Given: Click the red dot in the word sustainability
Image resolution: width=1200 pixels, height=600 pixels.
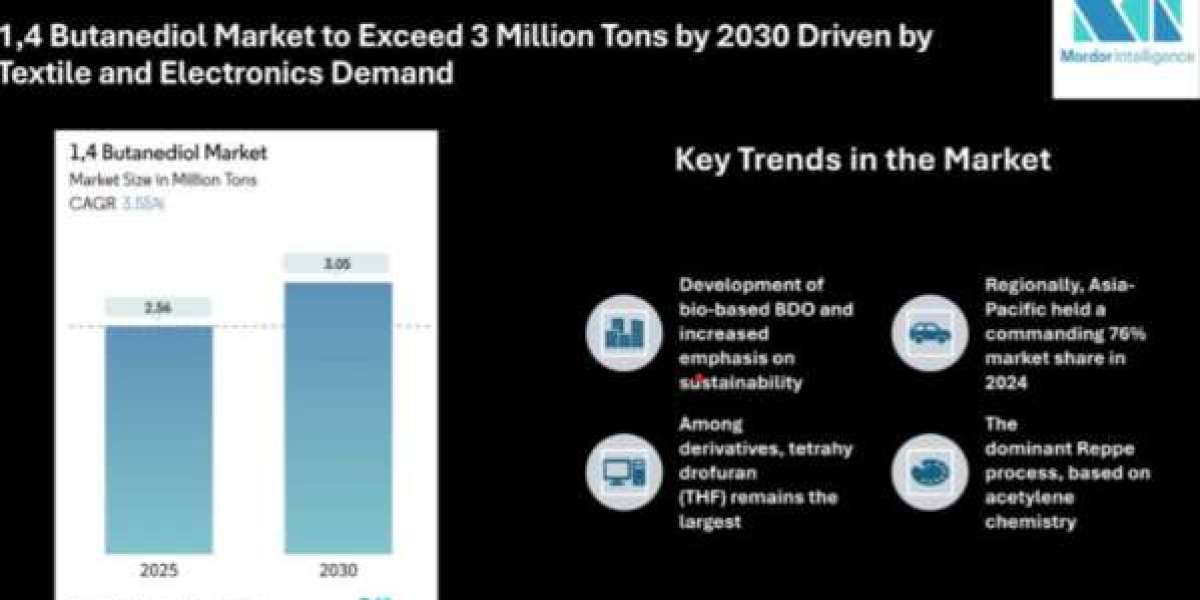Looking at the screenshot, I should [698, 378].
